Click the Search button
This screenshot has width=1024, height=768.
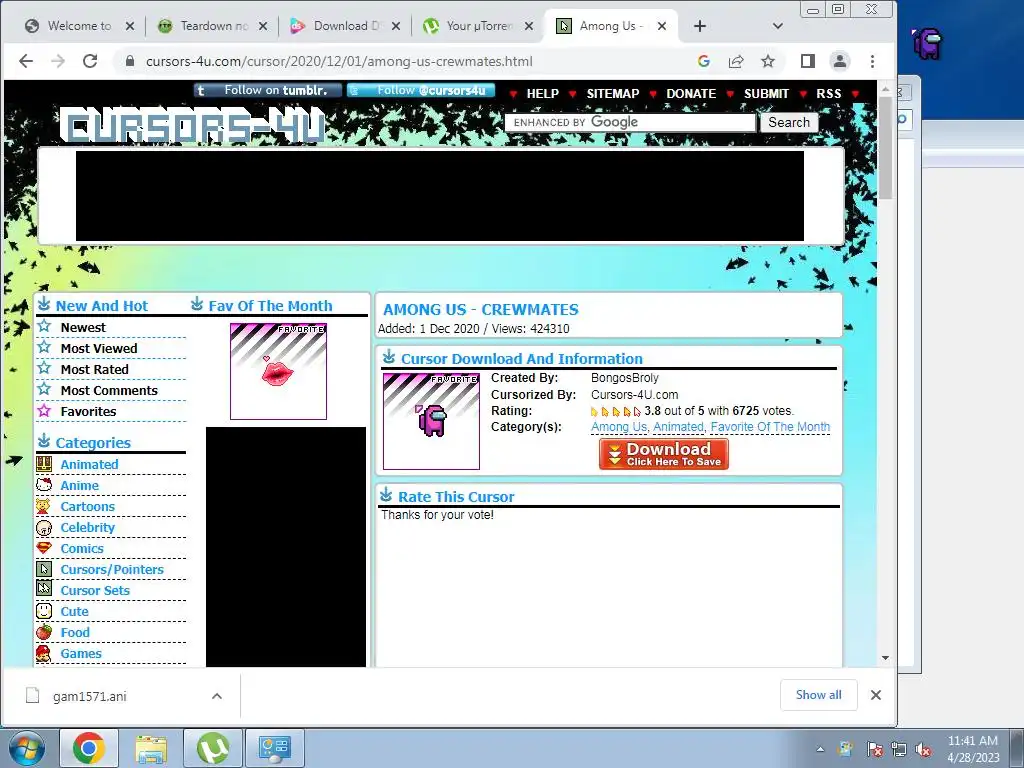pyautogui.click(x=789, y=122)
